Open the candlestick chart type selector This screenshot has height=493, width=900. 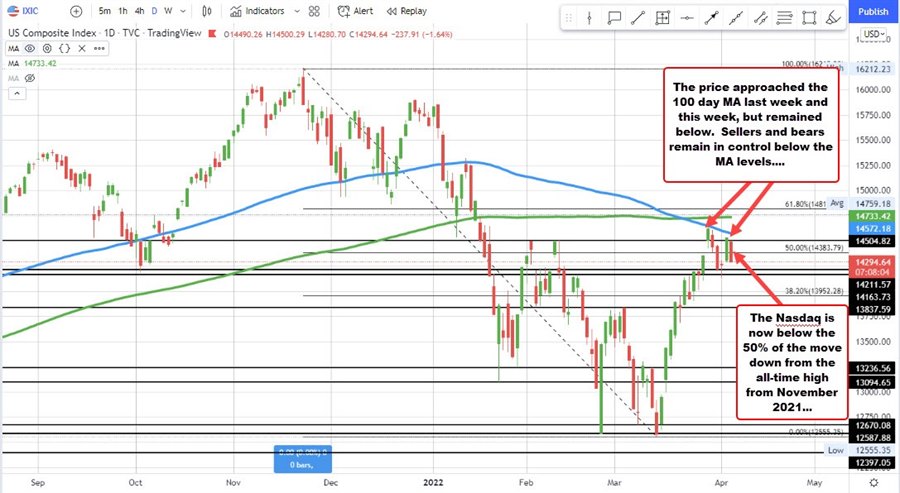coord(207,11)
